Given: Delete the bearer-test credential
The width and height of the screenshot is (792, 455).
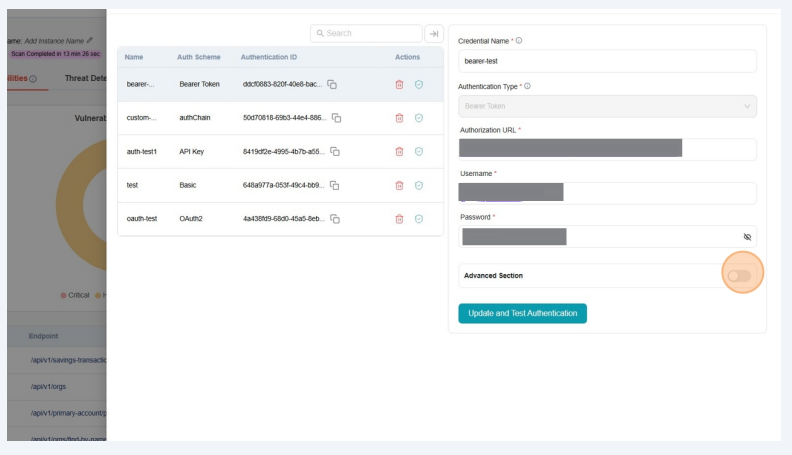Looking at the screenshot, I should [400, 84].
